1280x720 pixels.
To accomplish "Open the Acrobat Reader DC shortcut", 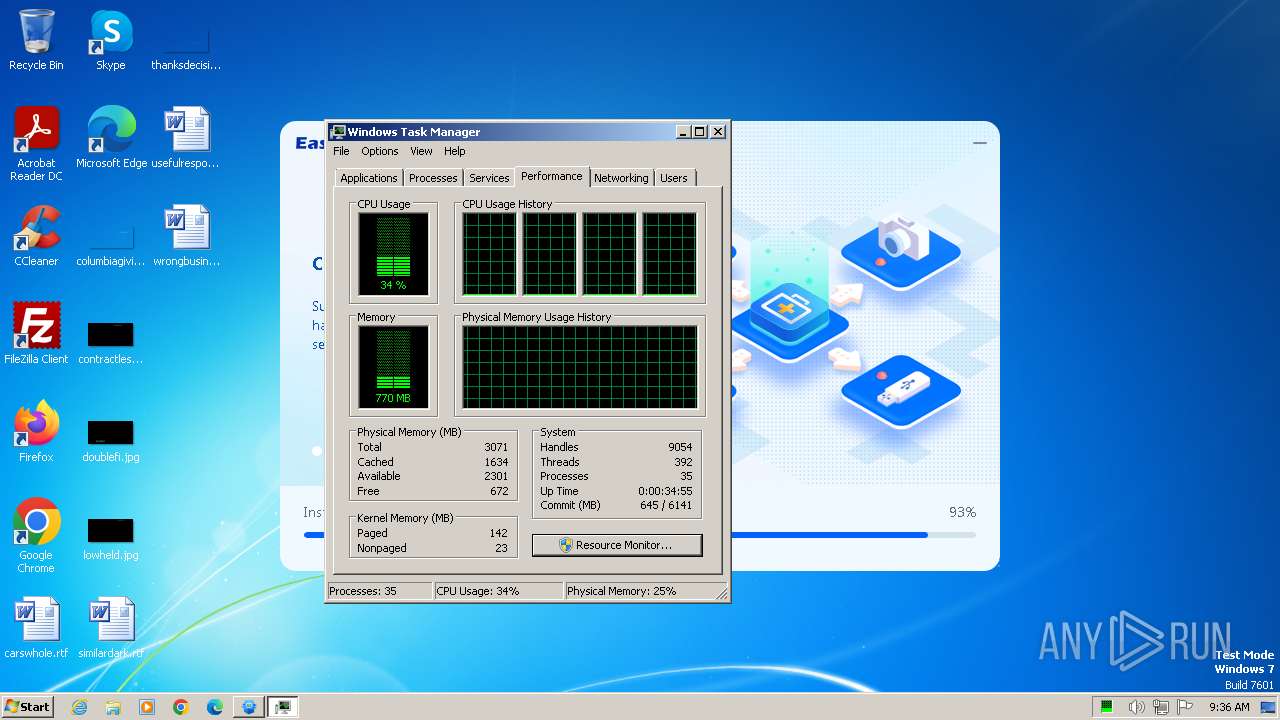I will [x=36, y=144].
